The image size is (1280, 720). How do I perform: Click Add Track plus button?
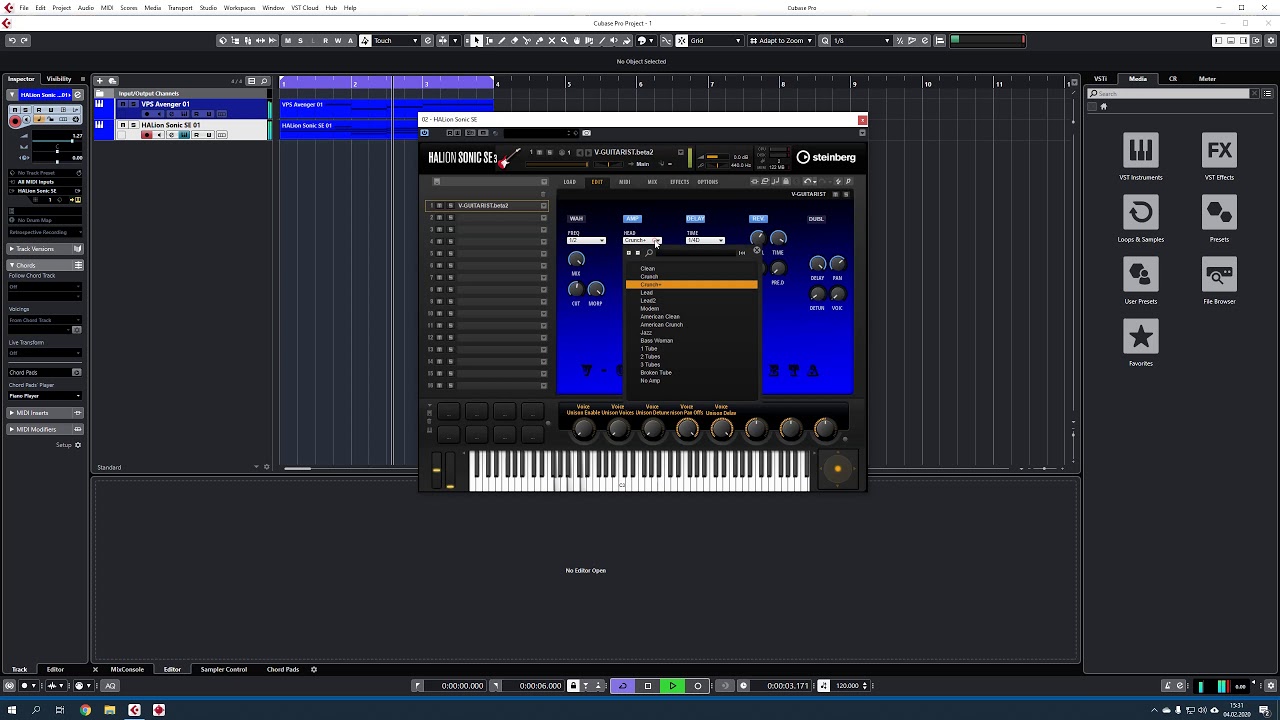pos(99,80)
